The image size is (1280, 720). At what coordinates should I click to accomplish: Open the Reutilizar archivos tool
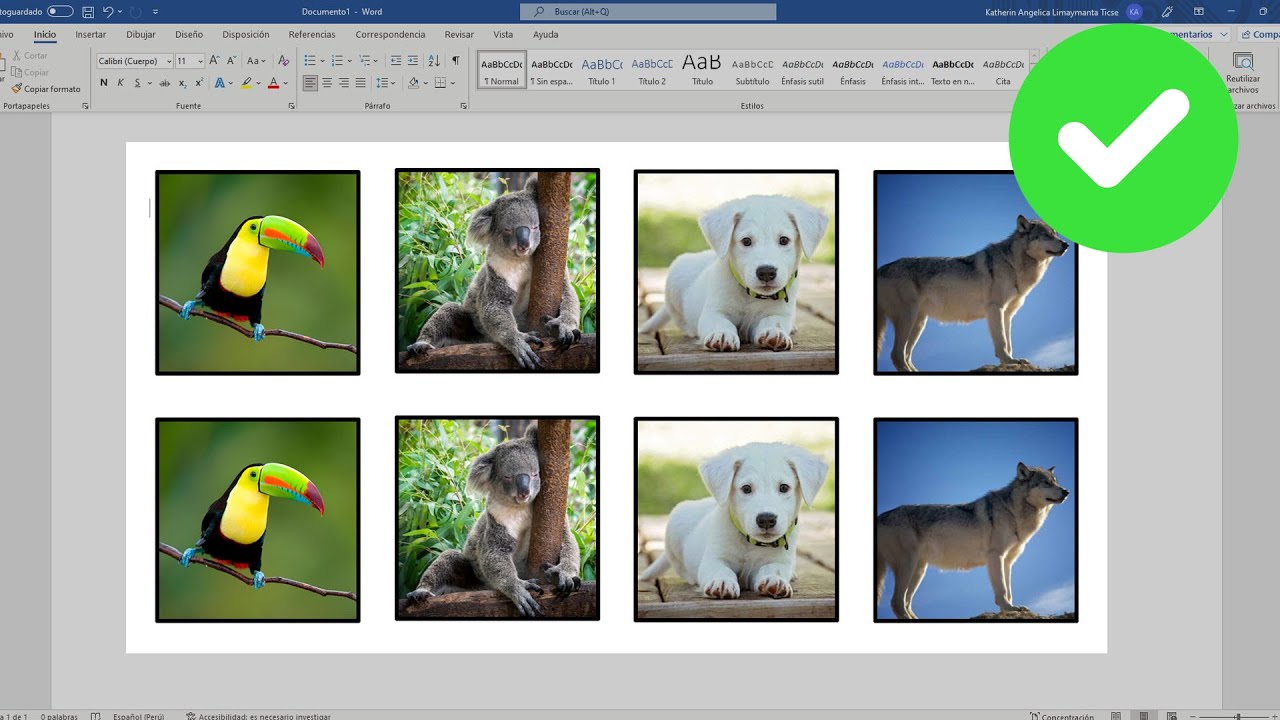pyautogui.click(x=1243, y=72)
